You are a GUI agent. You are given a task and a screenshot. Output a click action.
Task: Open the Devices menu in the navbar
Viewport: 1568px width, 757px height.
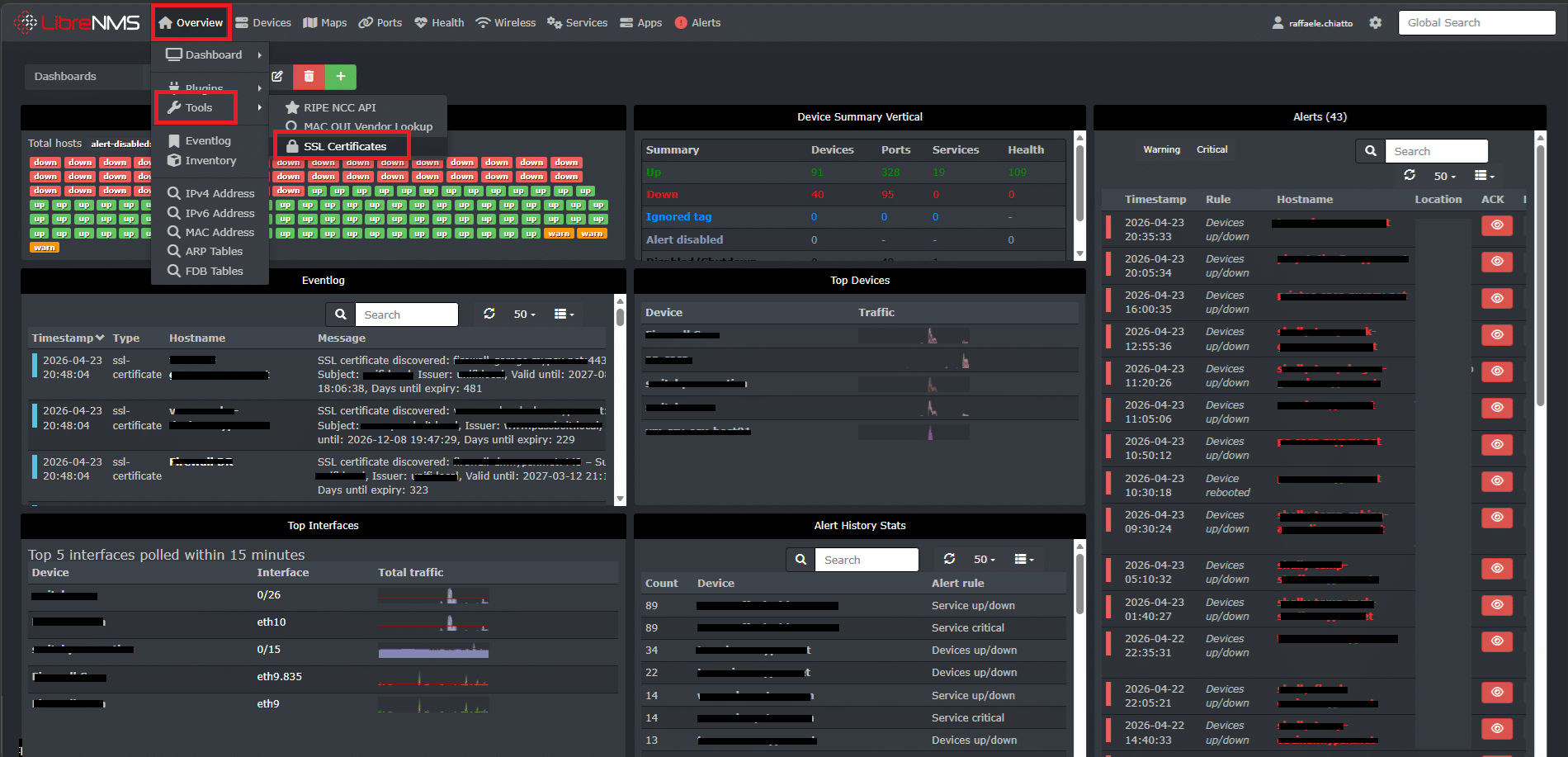(263, 23)
